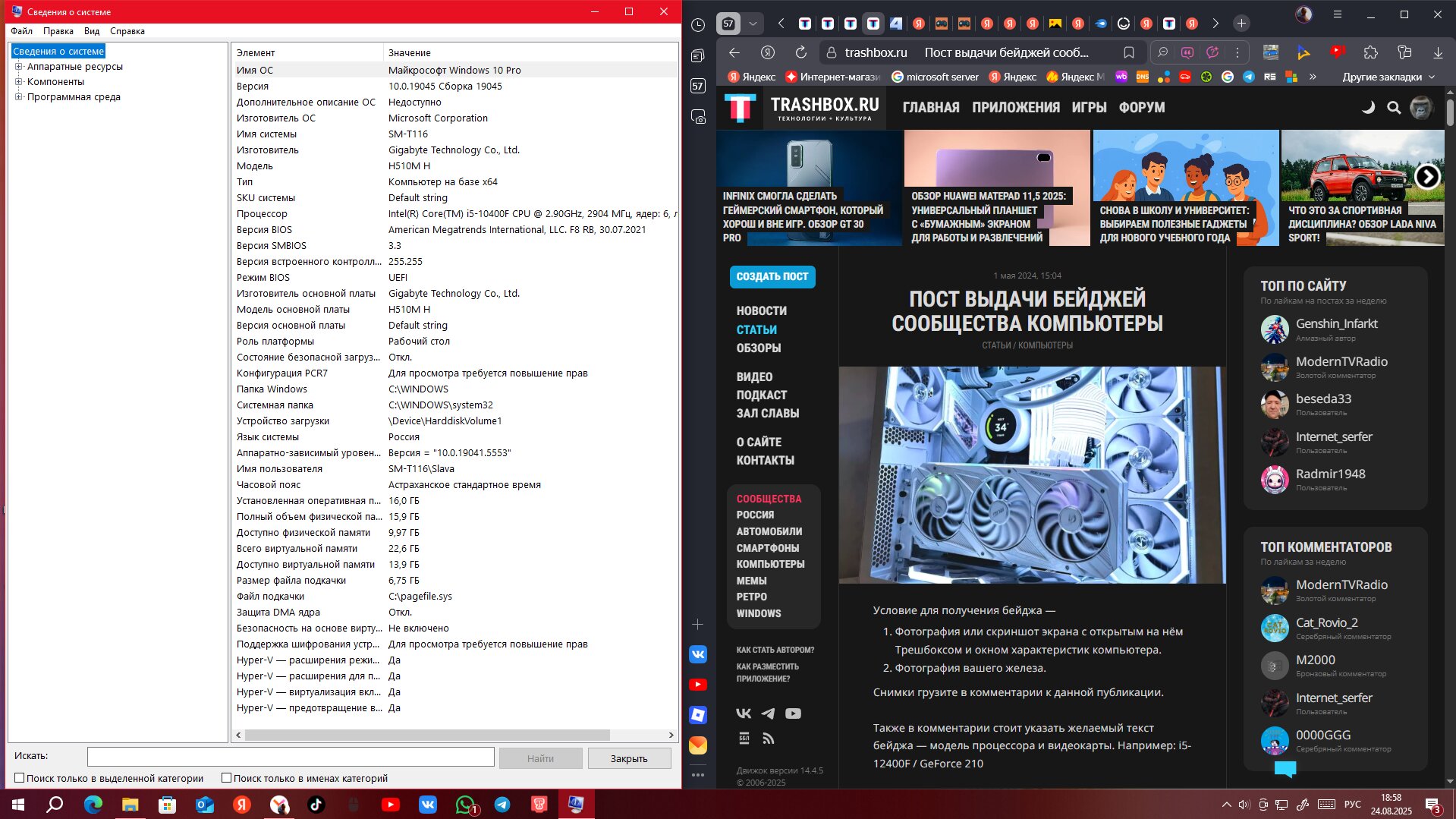Open the Genshin_Infarkt user profile link
This screenshot has width=1456, height=819.
click(1336, 323)
